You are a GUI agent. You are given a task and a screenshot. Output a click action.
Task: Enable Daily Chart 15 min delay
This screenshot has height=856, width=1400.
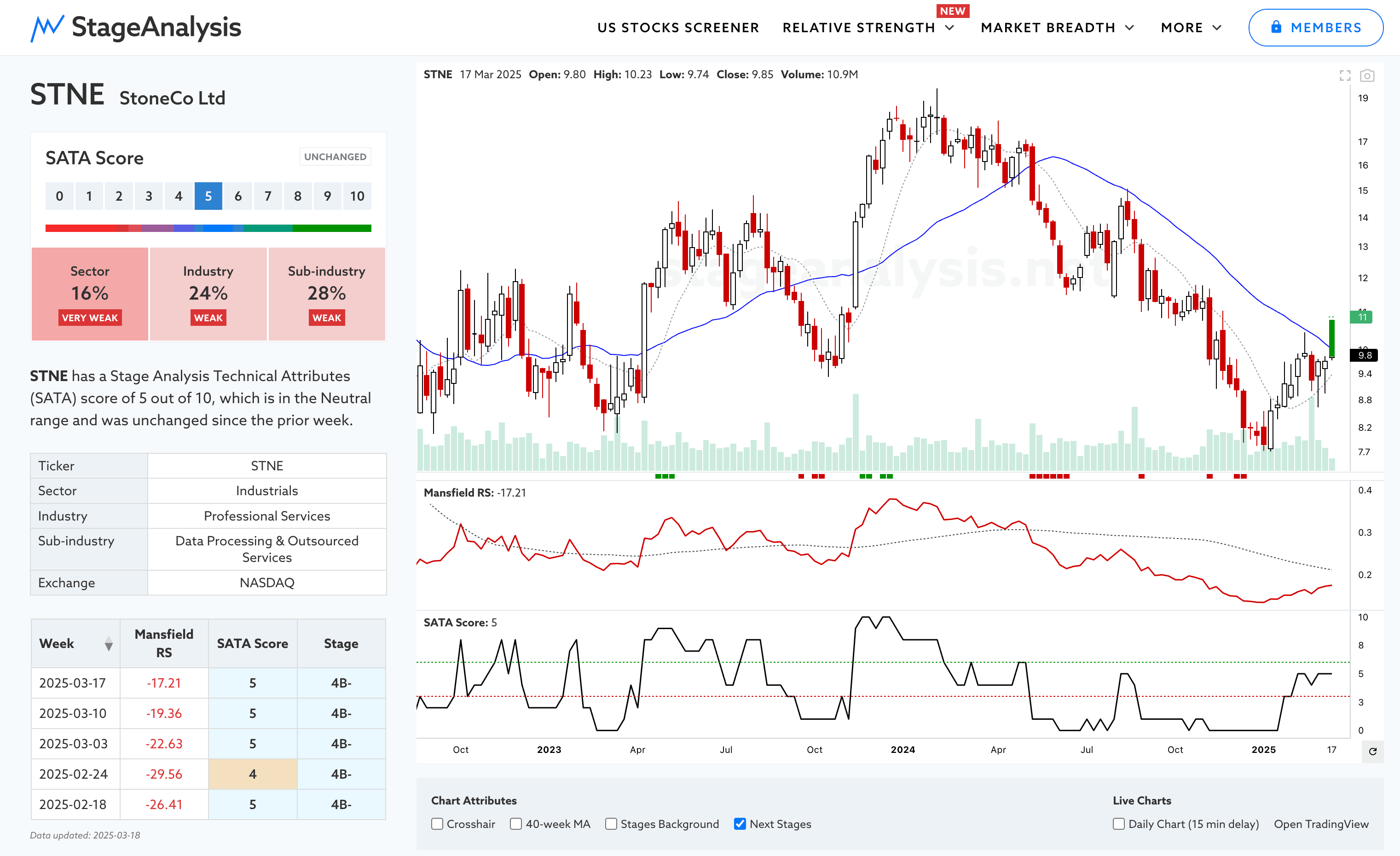pyautogui.click(x=1119, y=824)
